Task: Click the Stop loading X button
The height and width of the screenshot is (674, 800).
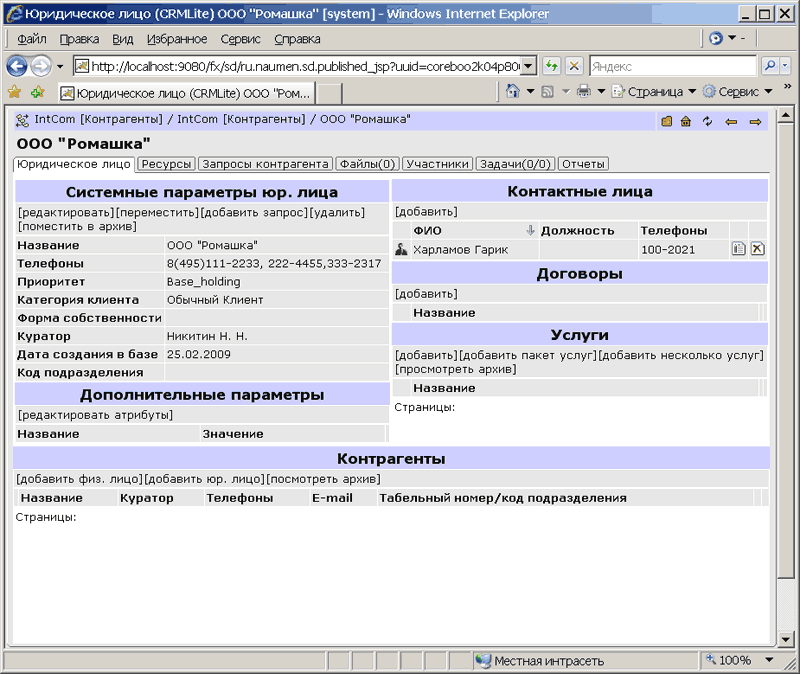Action: (x=574, y=66)
